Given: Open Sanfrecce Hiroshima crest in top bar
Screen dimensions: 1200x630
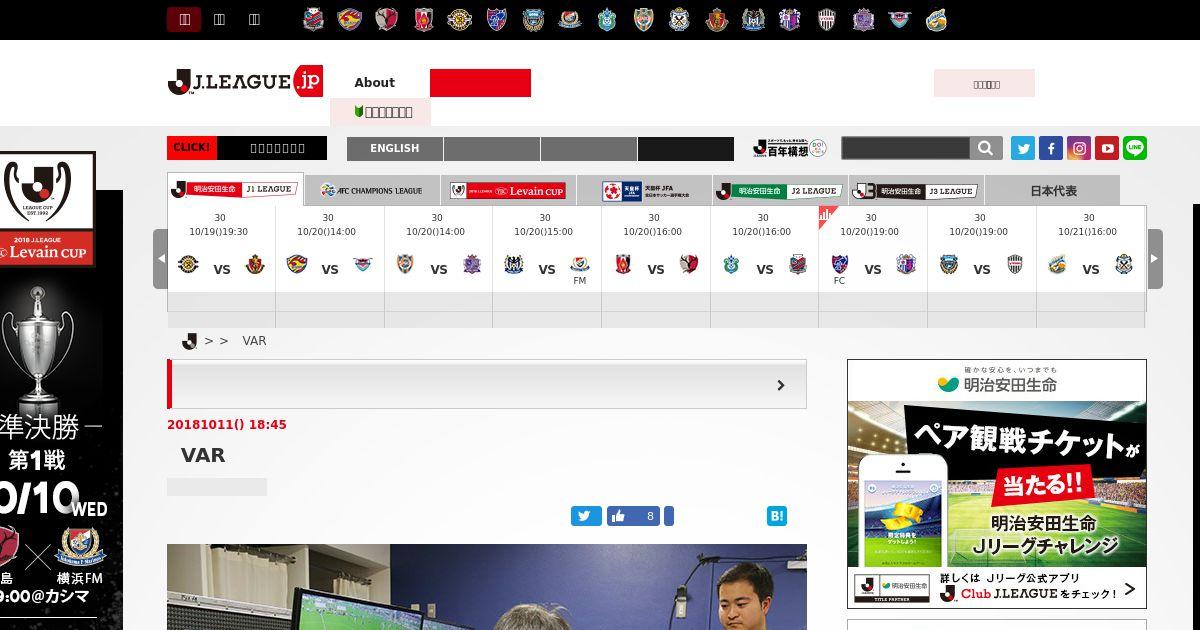Looking at the screenshot, I should point(863,19).
